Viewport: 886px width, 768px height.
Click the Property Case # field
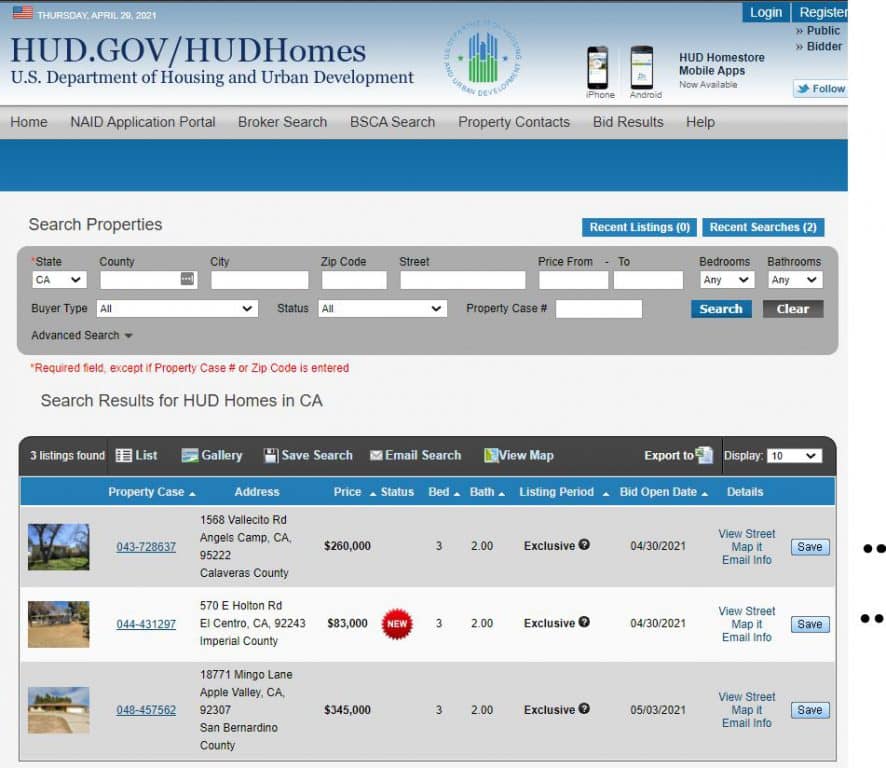599,309
